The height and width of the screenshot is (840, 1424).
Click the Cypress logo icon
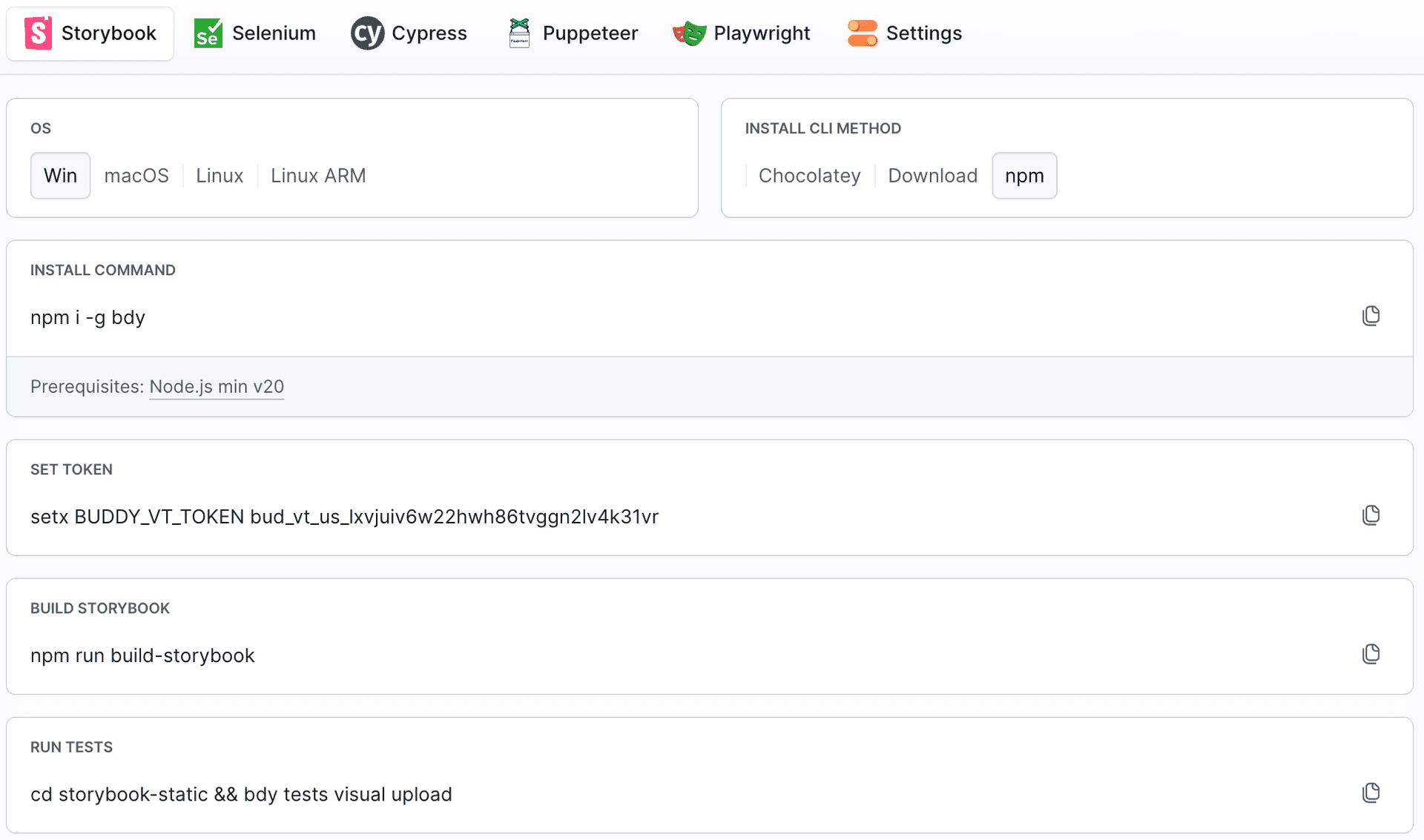coord(367,33)
